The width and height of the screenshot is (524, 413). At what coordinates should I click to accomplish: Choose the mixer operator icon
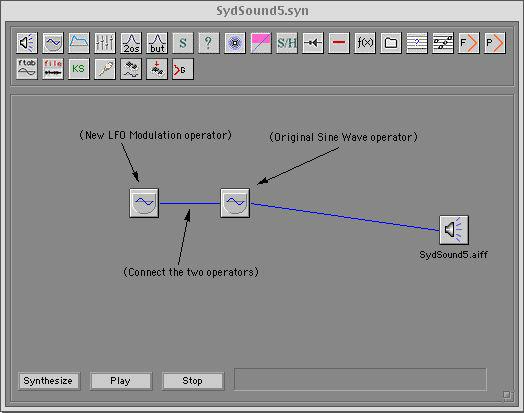tap(105, 43)
